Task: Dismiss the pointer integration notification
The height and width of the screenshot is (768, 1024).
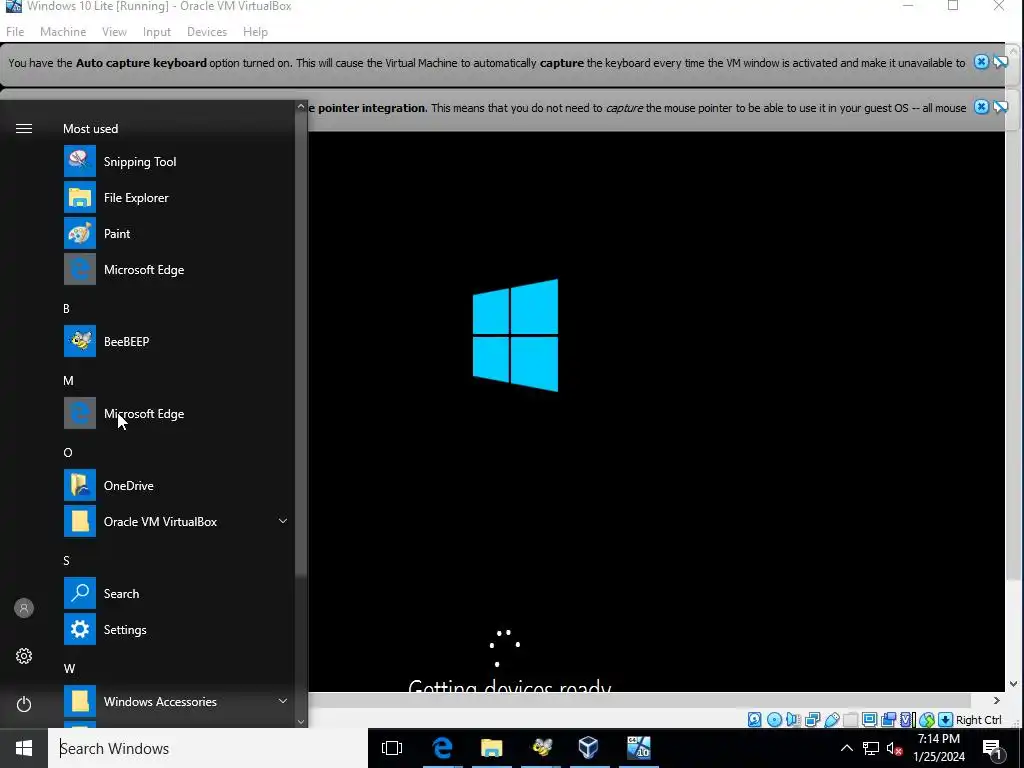Action: [981, 107]
